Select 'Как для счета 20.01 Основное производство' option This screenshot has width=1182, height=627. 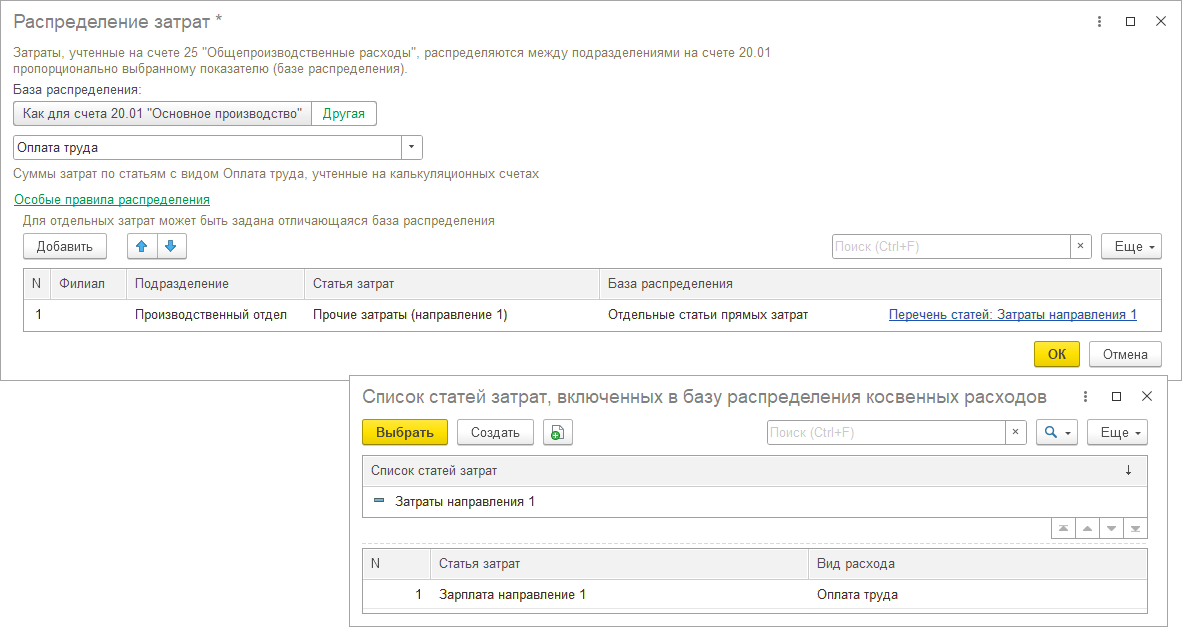click(162, 114)
